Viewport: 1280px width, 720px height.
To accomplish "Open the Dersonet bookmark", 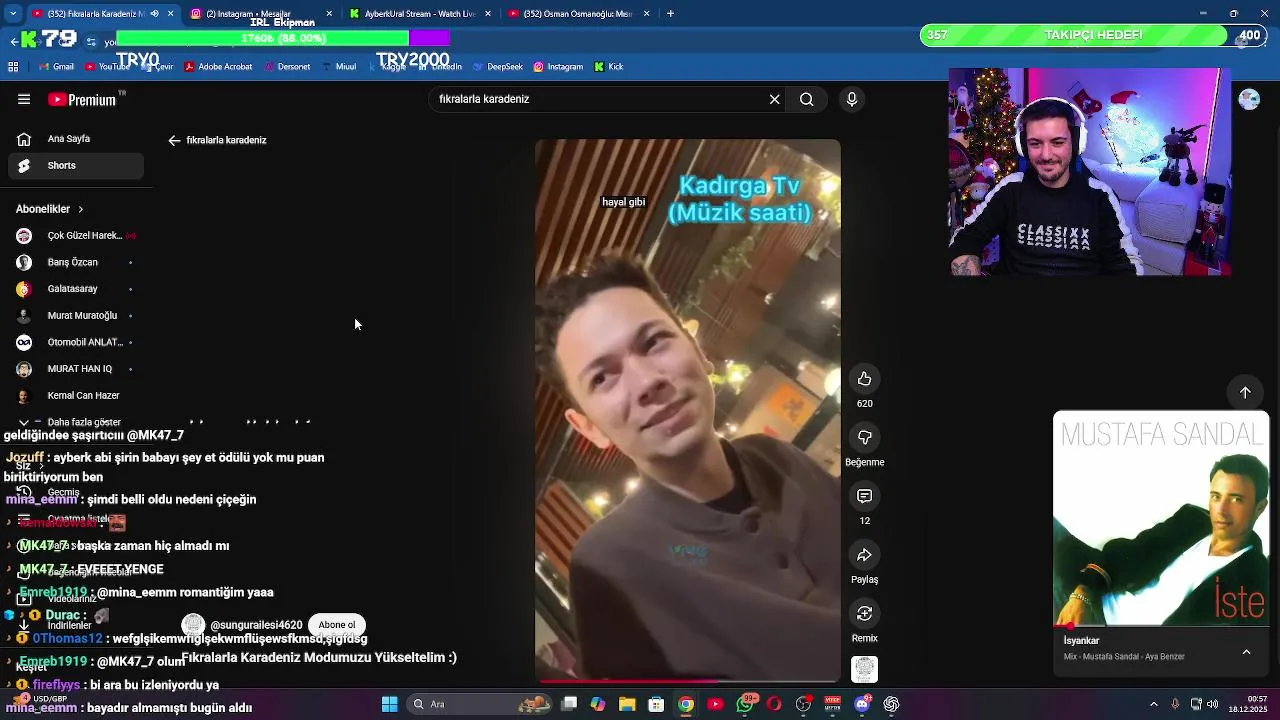I will coord(287,67).
